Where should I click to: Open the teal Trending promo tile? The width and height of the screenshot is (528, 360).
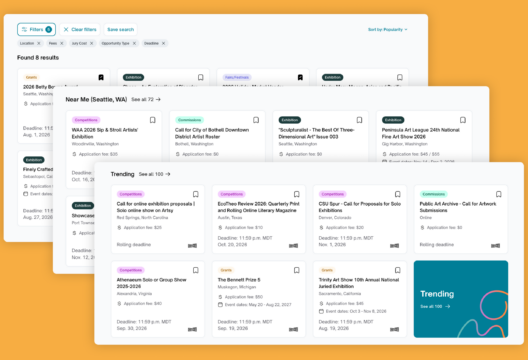tap(461, 299)
